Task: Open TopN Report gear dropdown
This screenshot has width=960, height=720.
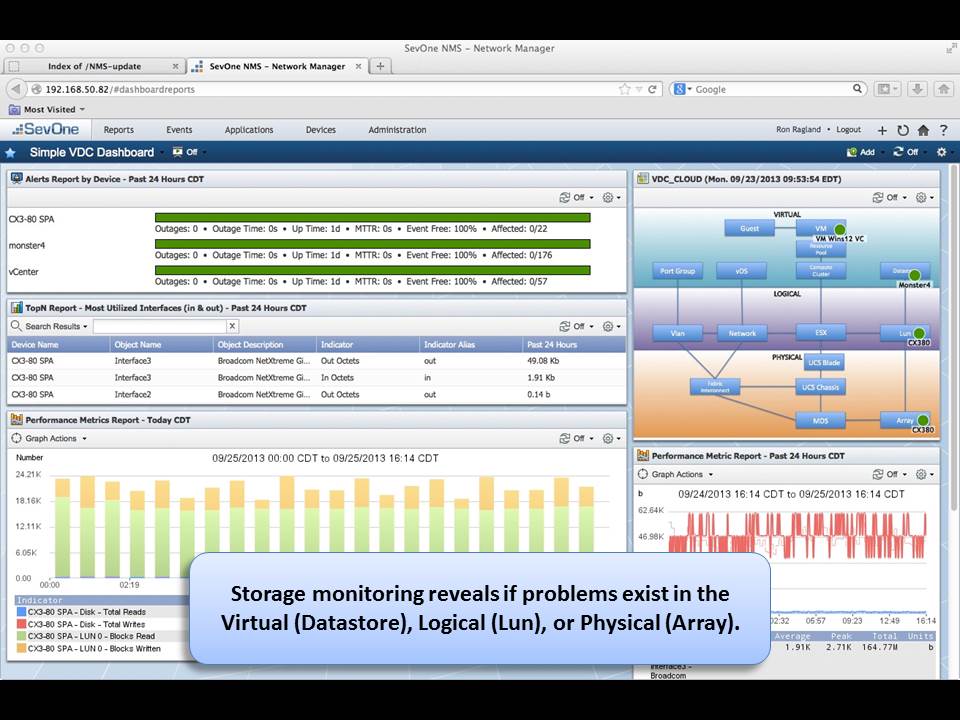Action: pyautogui.click(x=611, y=326)
